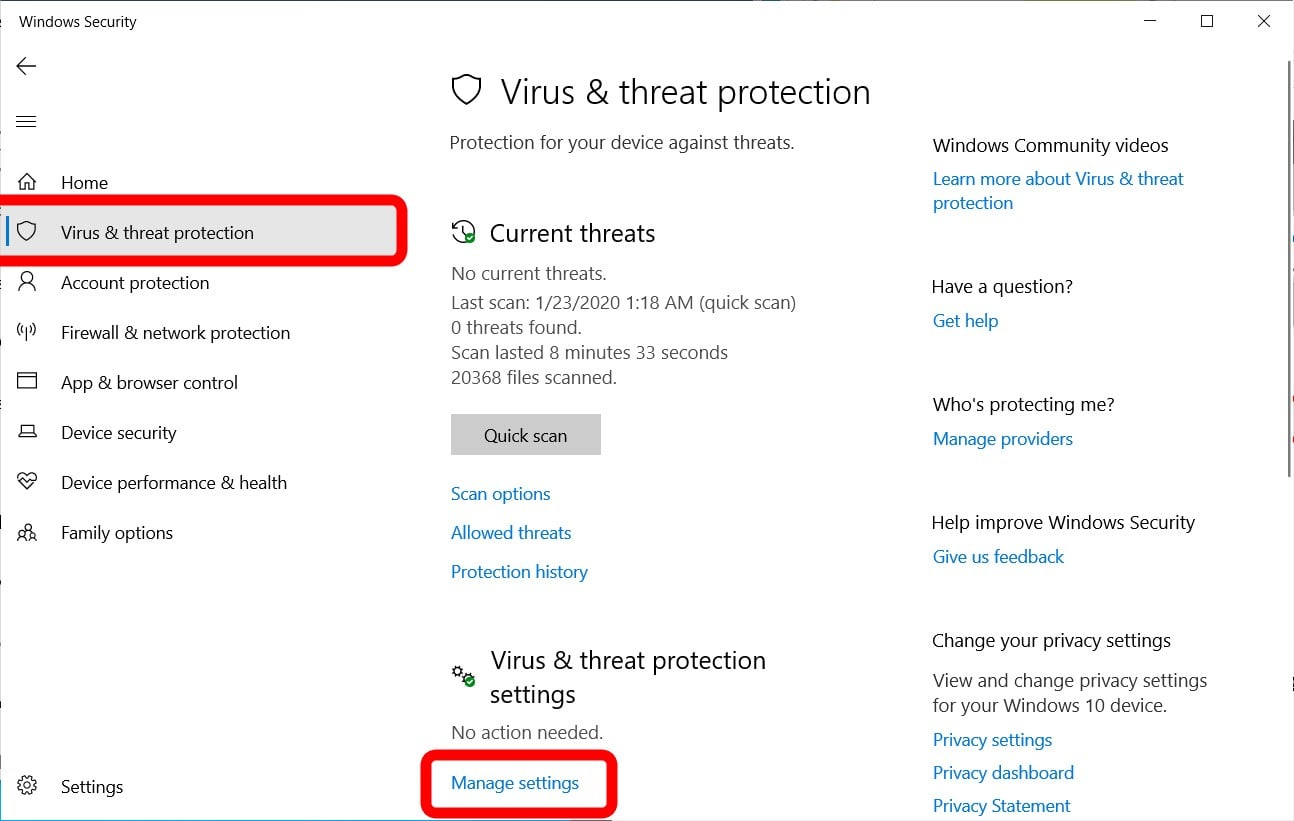The height and width of the screenshot is (821, 1294).
Task: Expand the hamburger navigation menu
Action: pyautogui.click(x=26, y=121)
